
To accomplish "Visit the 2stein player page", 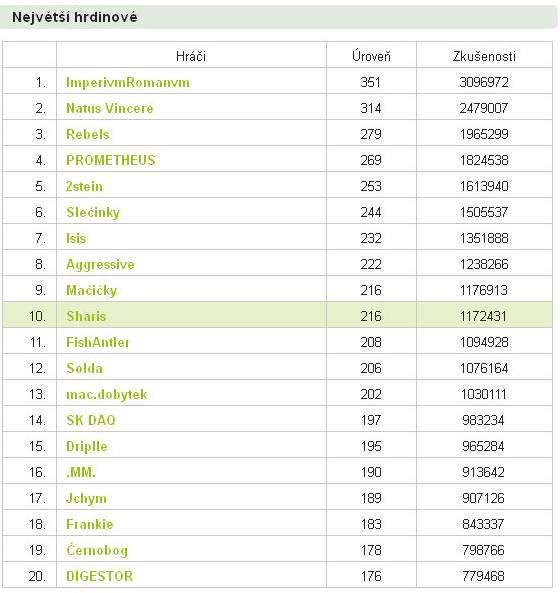I will (84, 186).
